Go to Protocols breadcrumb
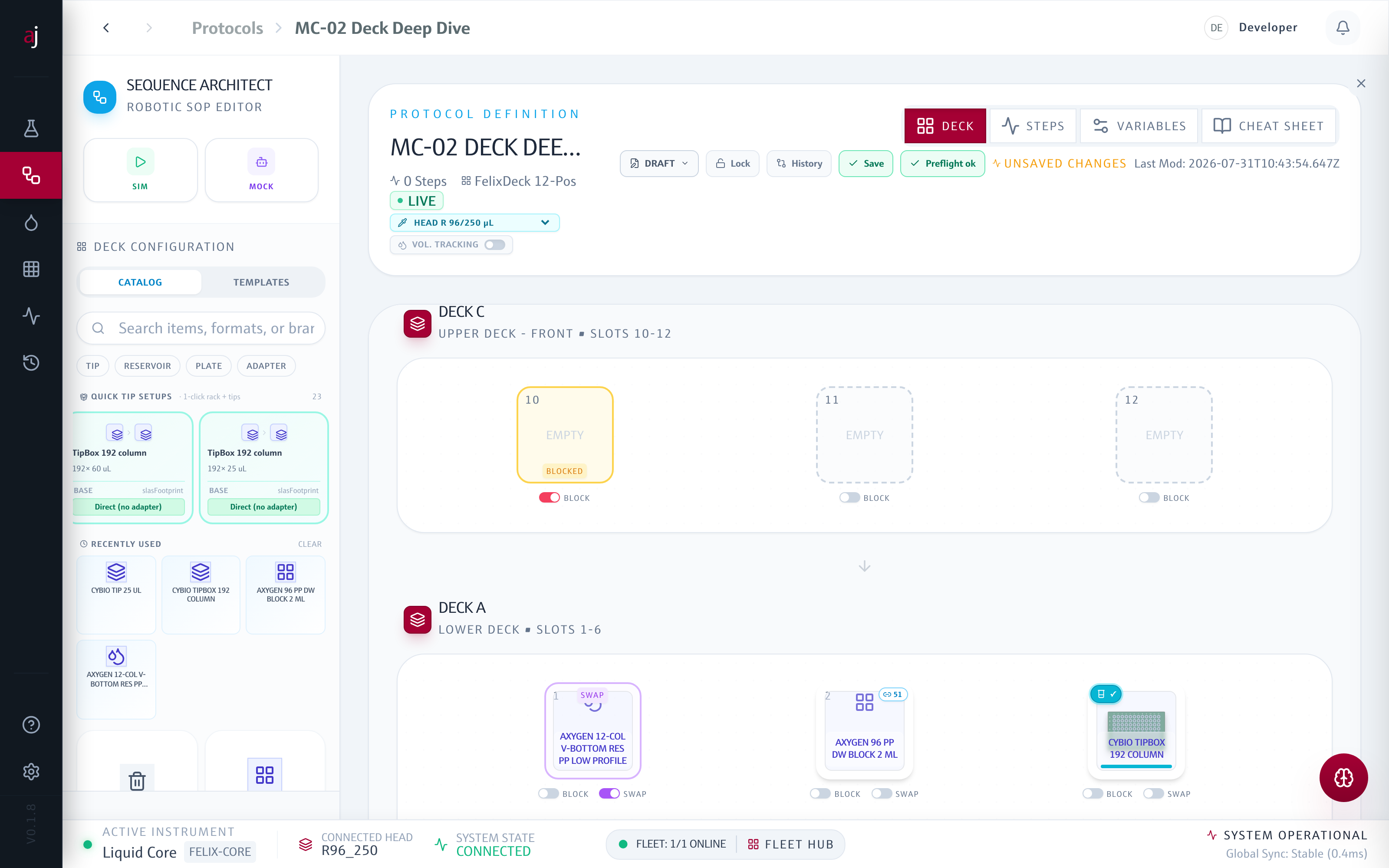This screenshot has height=868, width=1389. coord(227,27)
